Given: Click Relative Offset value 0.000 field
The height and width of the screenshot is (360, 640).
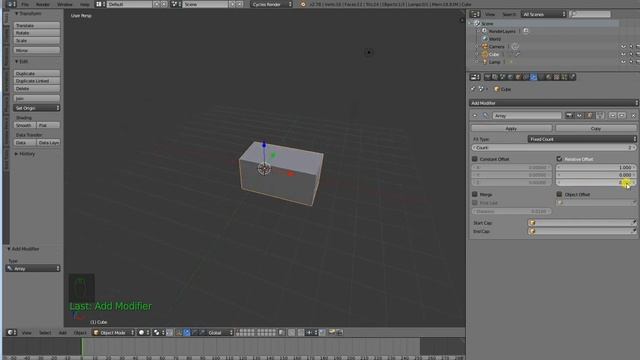Looking at the screenshot, I should tap(596, 175).
